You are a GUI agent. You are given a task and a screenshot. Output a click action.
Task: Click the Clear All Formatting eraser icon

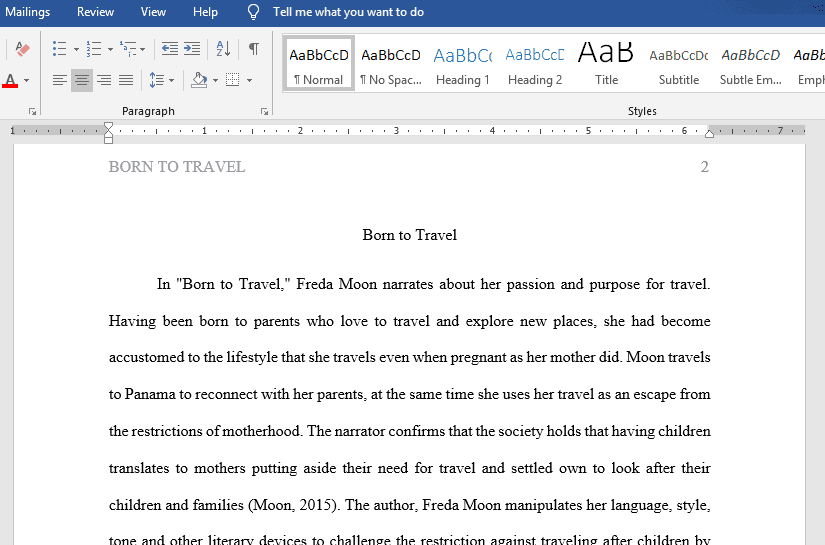click(22, 49)
